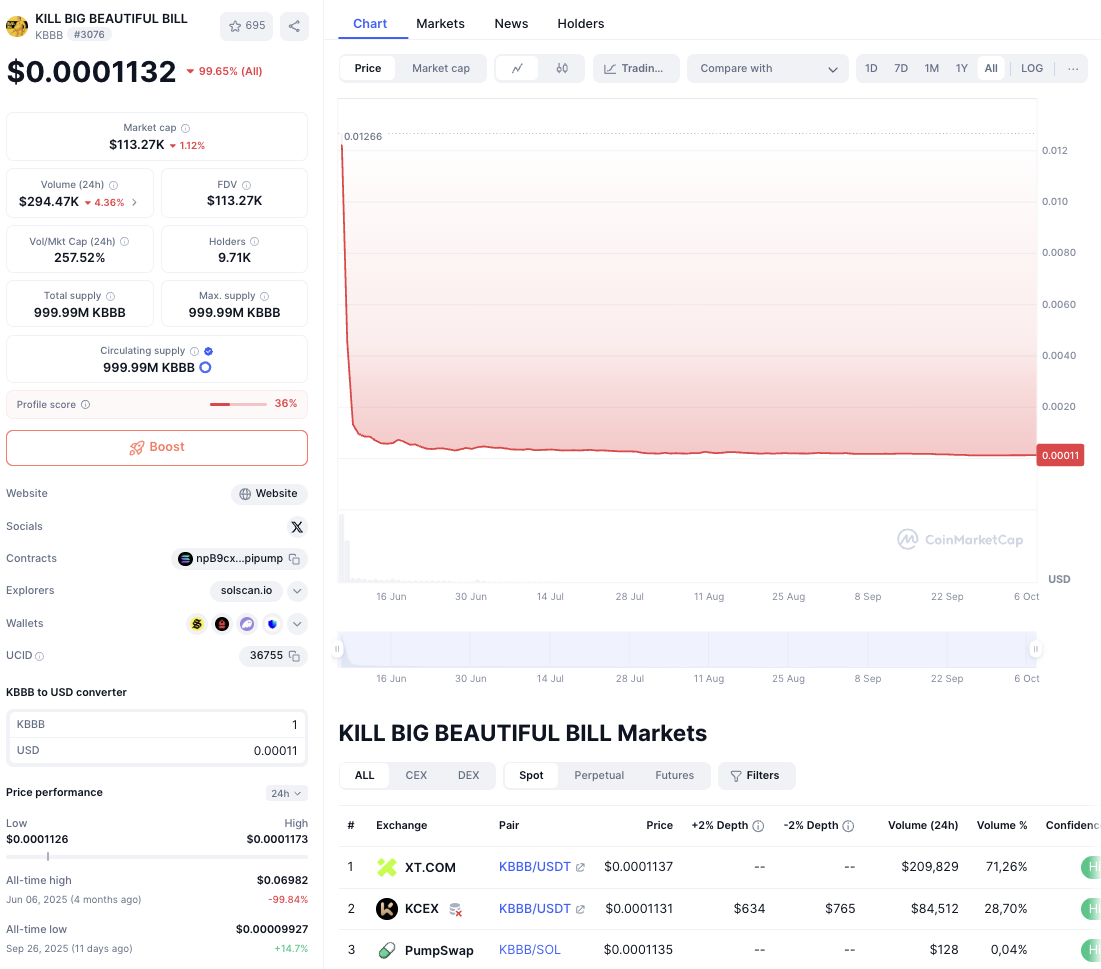
Task: Select line chart type
Action: 517,68
